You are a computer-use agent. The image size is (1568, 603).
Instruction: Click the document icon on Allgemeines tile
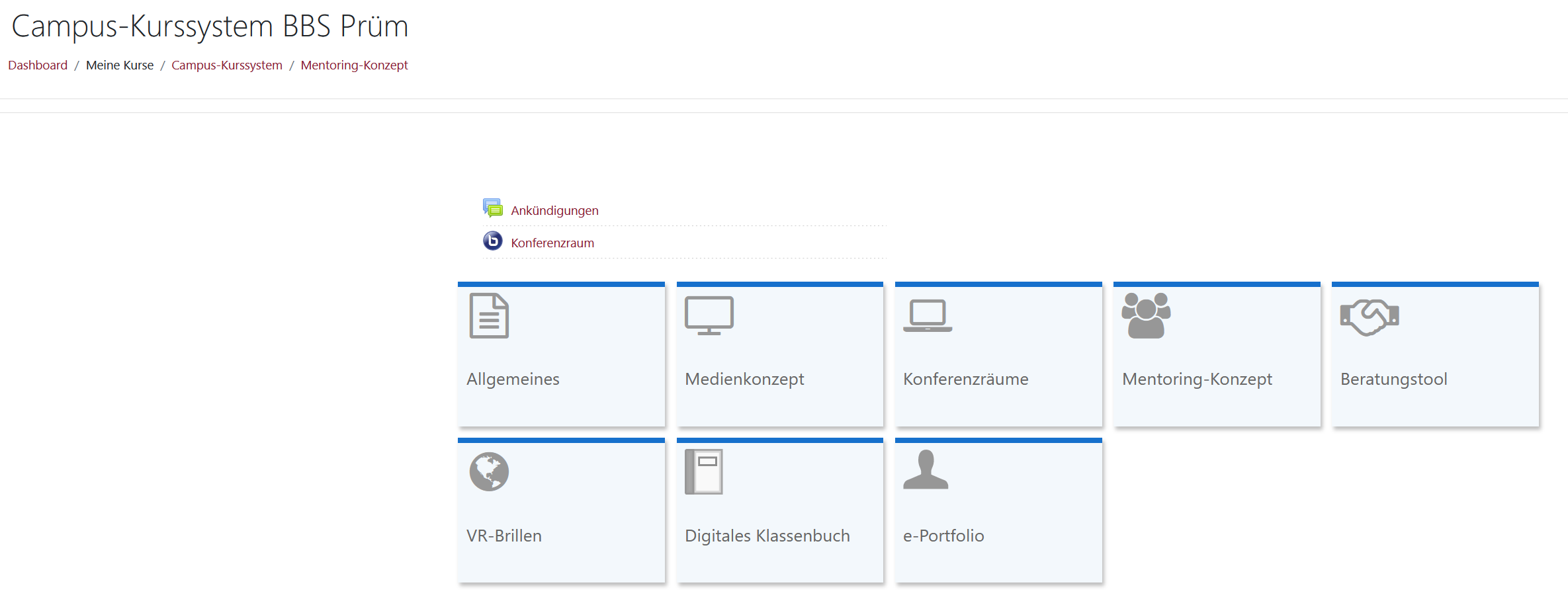[489, 315]
